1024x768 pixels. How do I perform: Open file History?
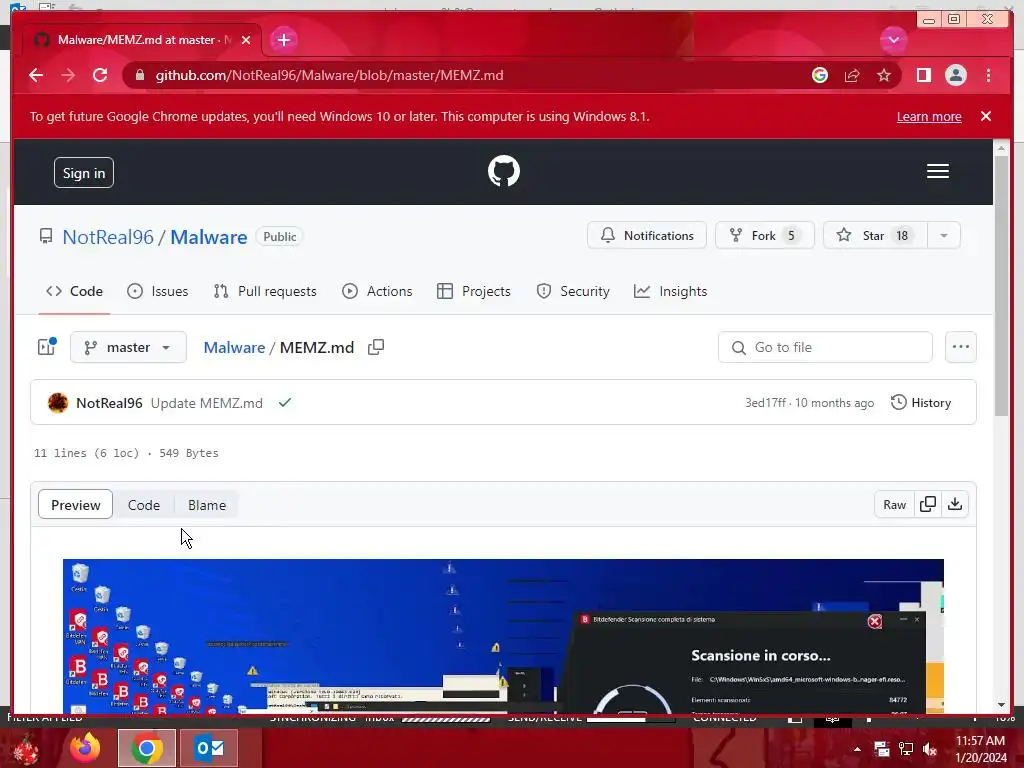(x=921, y=403)
